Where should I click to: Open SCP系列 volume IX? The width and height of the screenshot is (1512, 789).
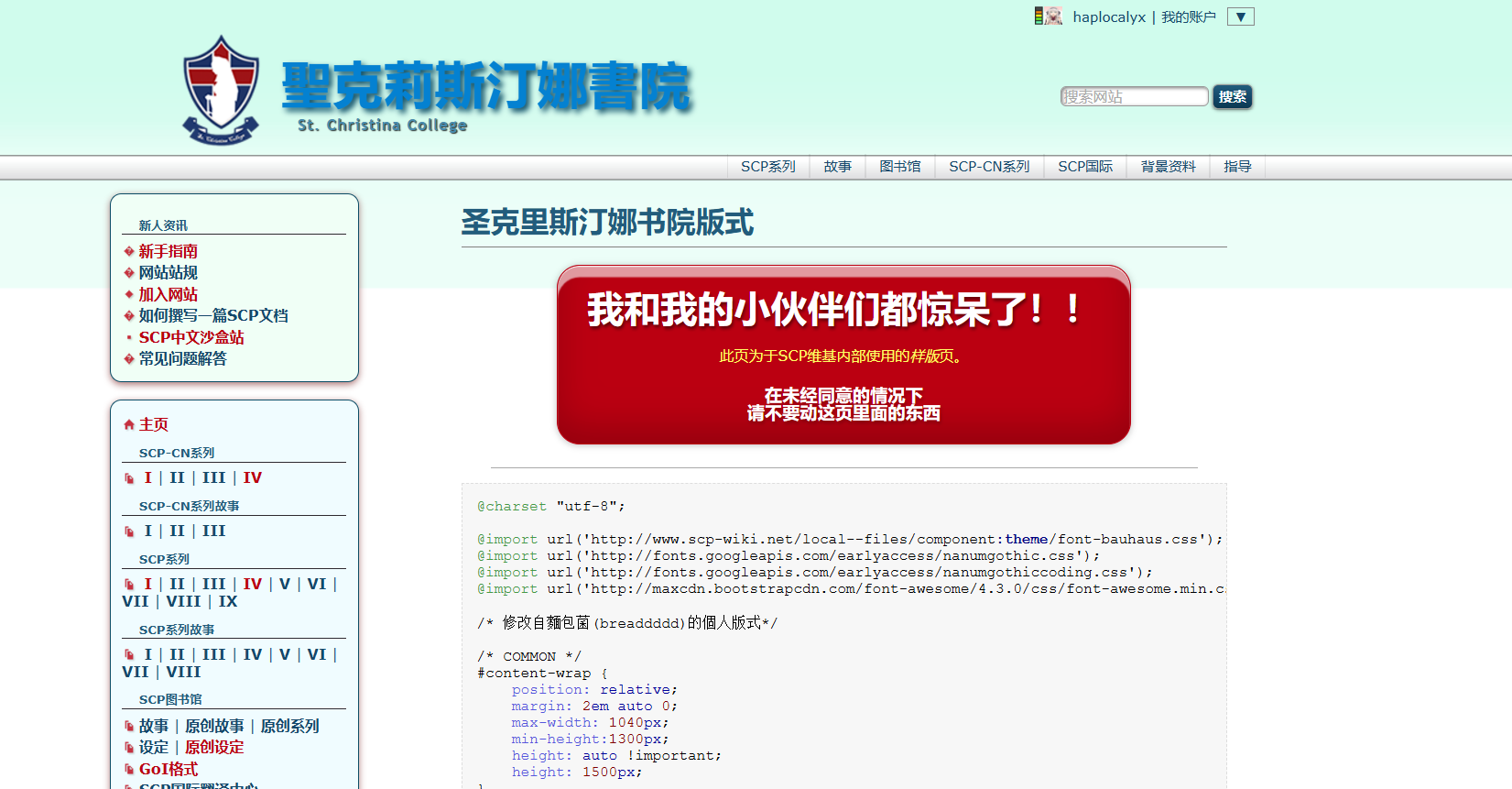coord(228,601)
